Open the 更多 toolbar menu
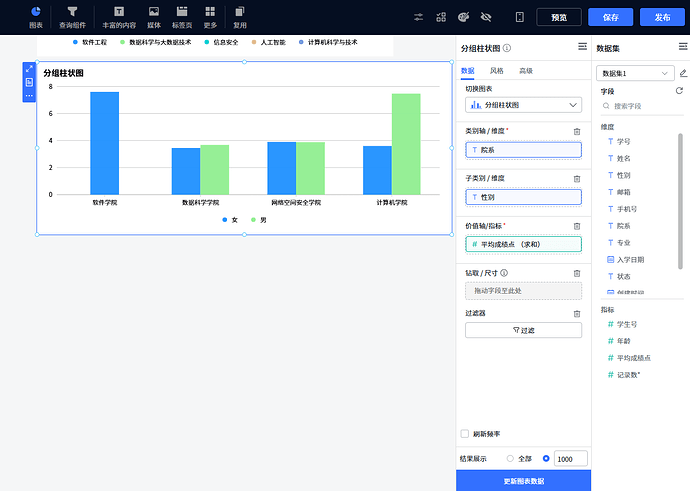 pyautogui.click(x=210, y=16)
